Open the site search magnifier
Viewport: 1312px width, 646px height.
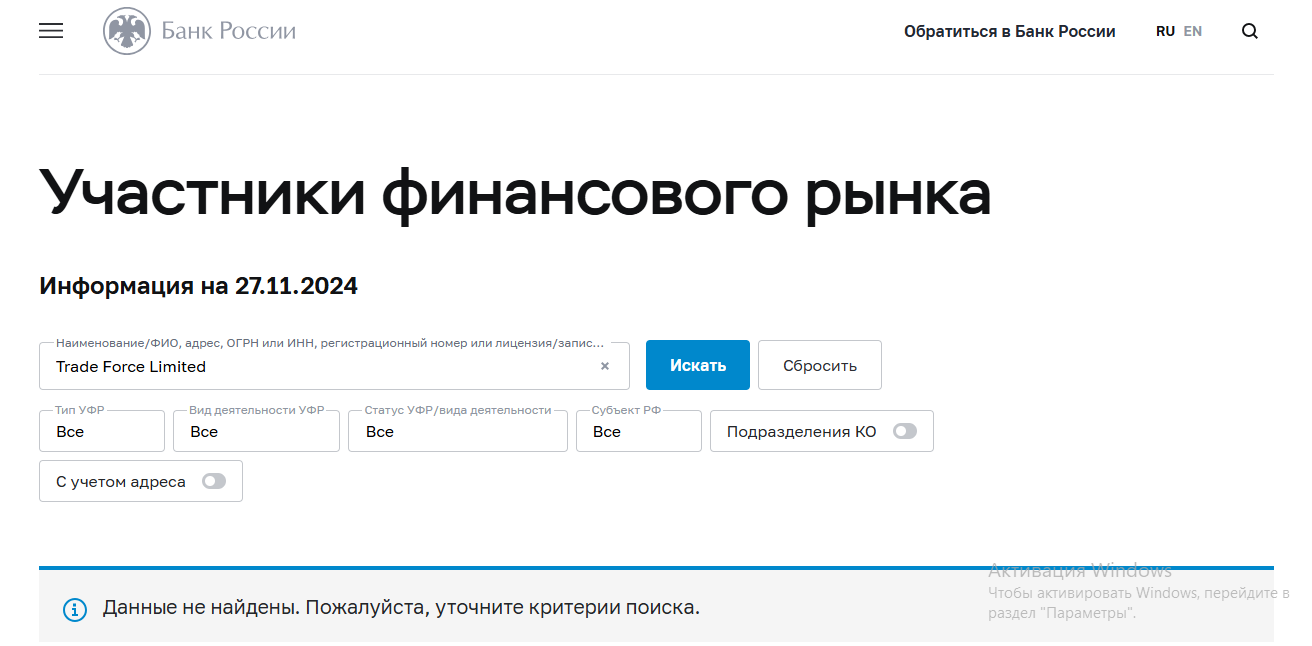[x=1249, y=31]
